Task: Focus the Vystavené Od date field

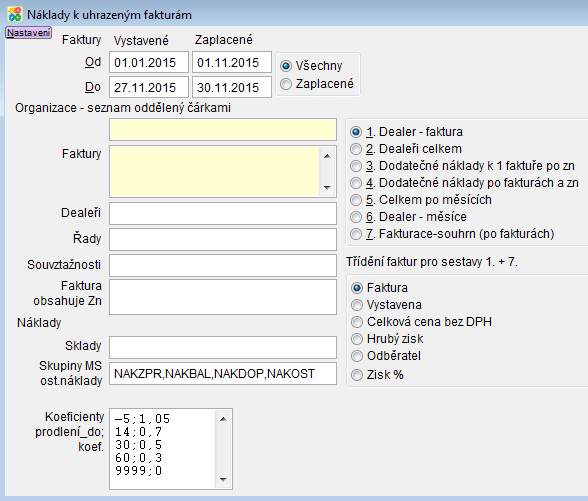Action: point(149,62)
